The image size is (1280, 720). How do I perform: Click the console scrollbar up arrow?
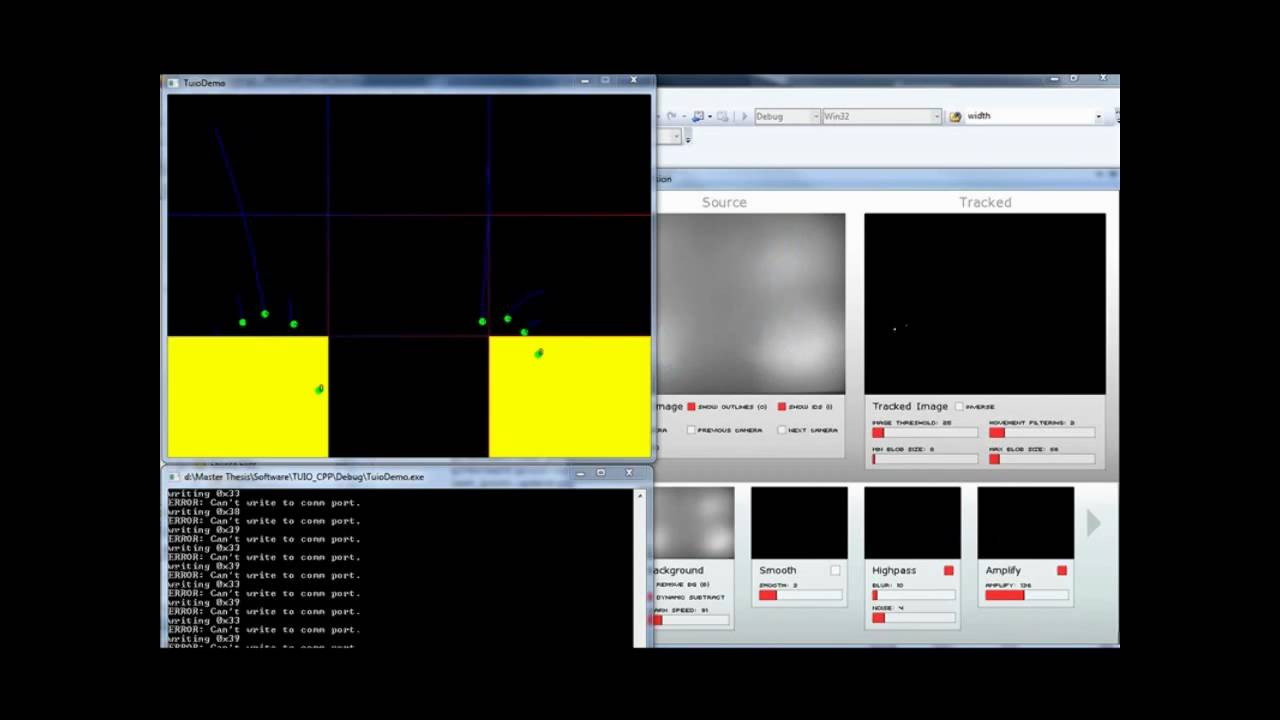640,494
